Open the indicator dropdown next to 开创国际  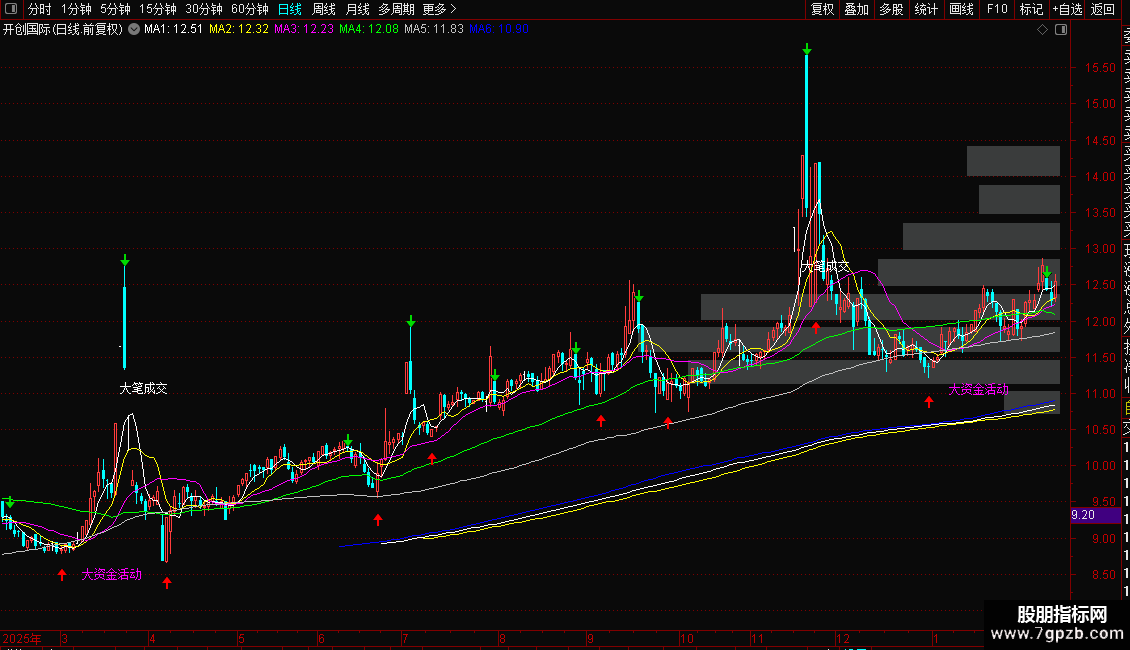coord(133,29)
